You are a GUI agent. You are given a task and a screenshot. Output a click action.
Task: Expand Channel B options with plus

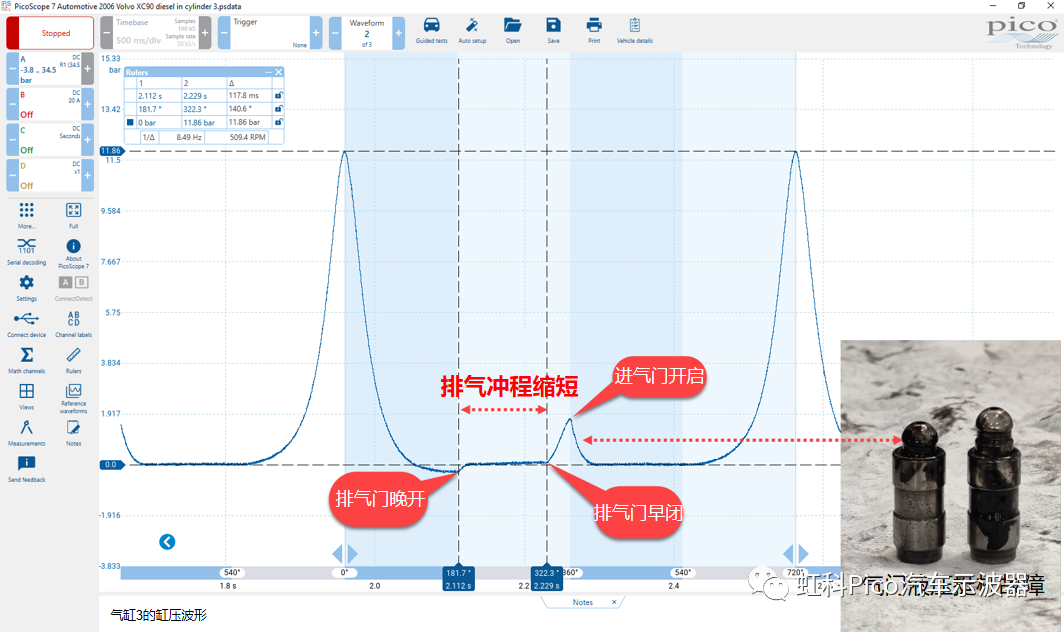pyautogui.click(x=88, y=104)
